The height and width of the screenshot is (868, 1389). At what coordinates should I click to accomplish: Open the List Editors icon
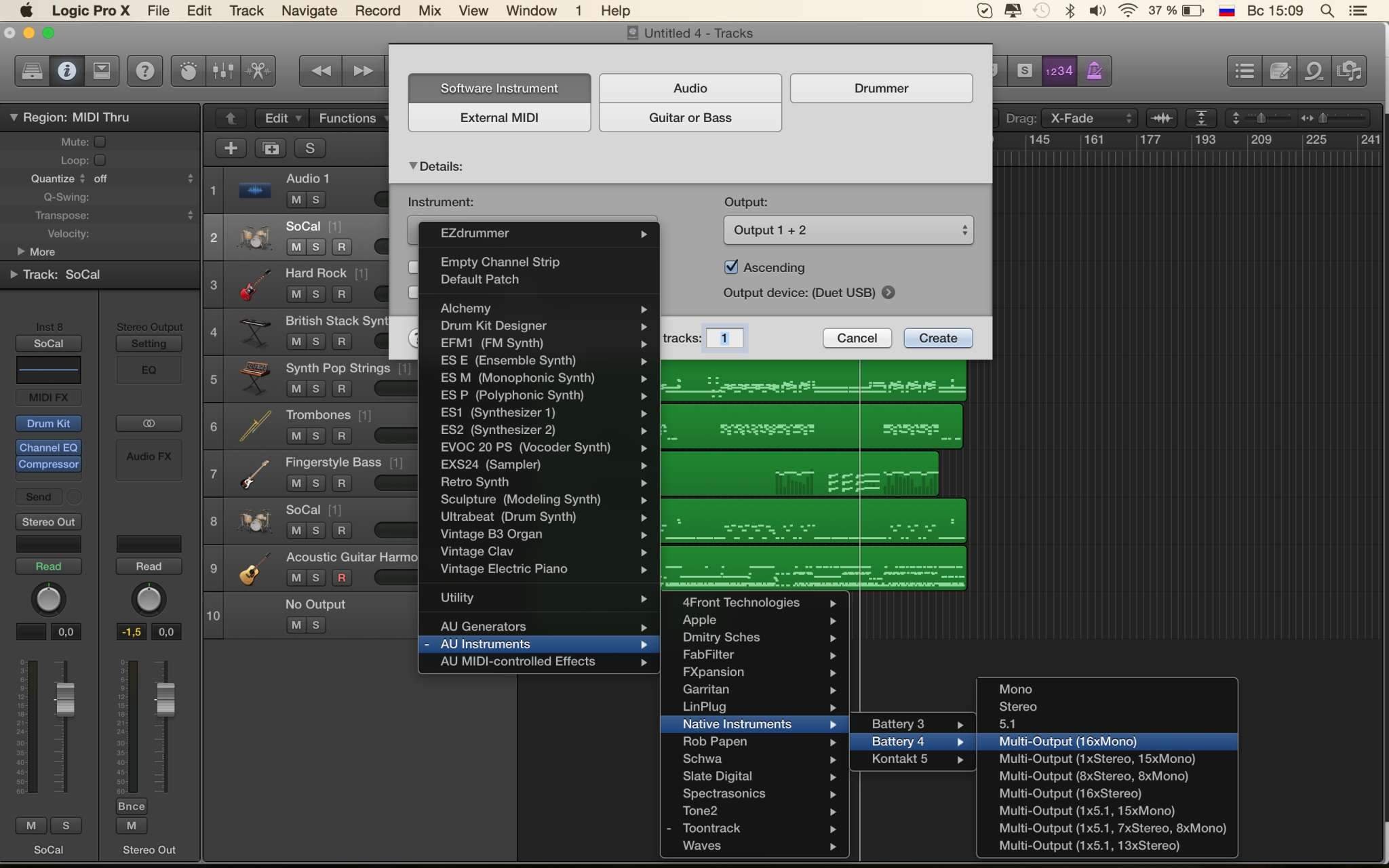pos(1245,71)
